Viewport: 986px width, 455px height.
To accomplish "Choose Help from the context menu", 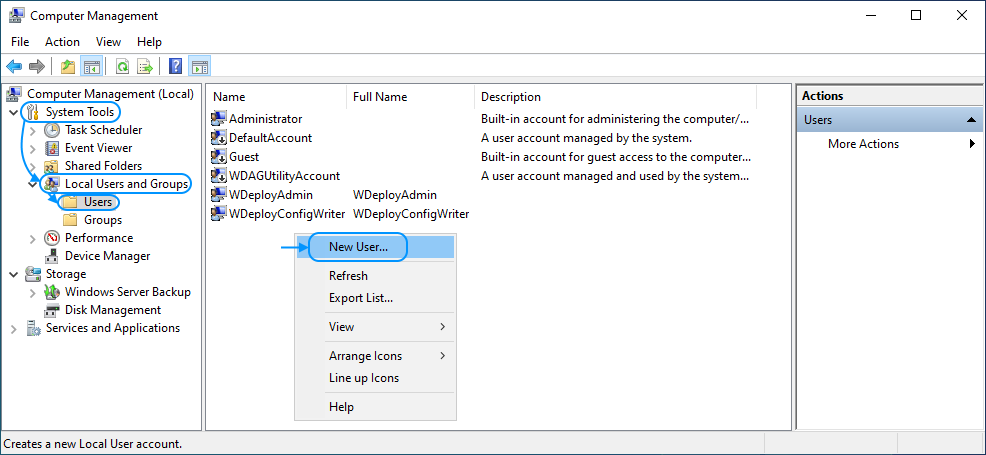I will [x=375, y=407].
